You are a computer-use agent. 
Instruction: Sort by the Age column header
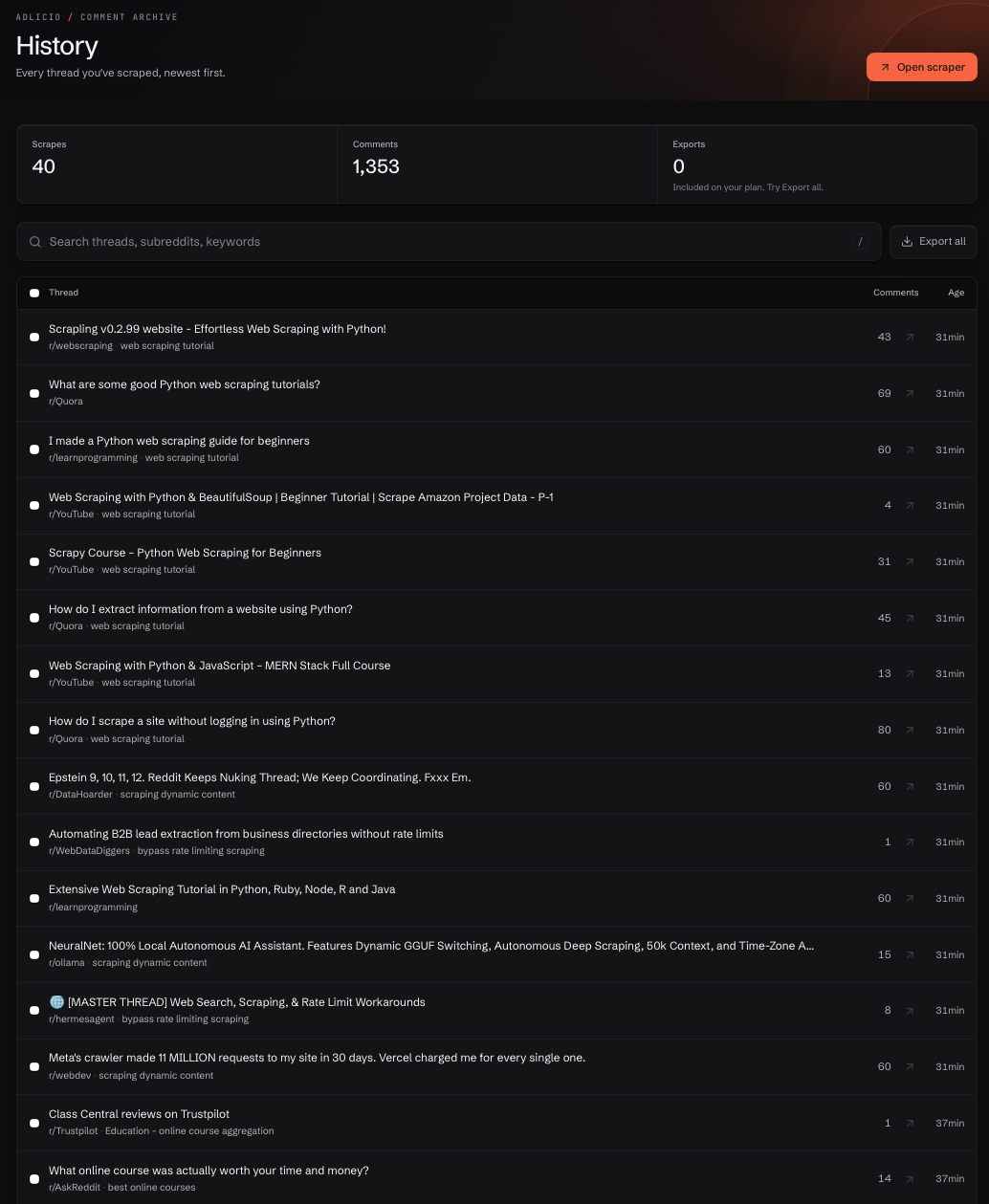(x=956, y=293)
